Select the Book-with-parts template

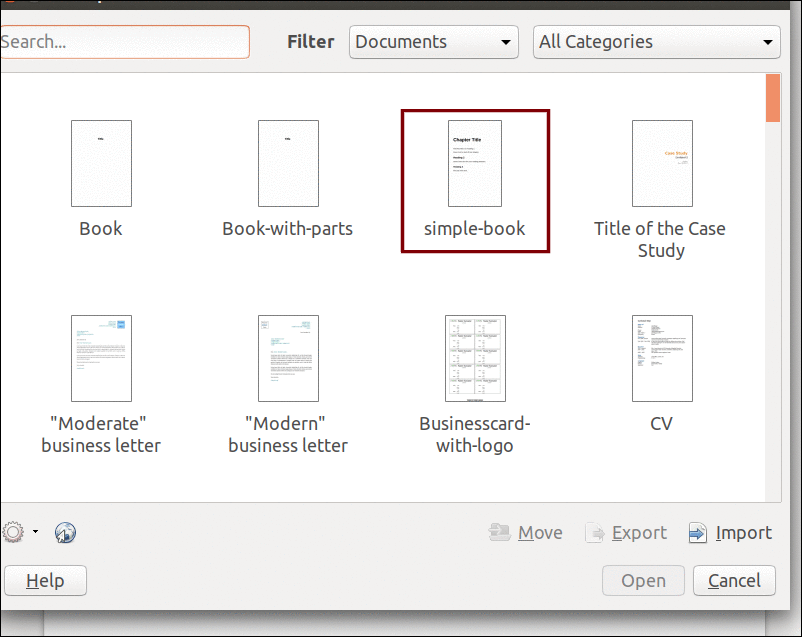click(287, 163)
